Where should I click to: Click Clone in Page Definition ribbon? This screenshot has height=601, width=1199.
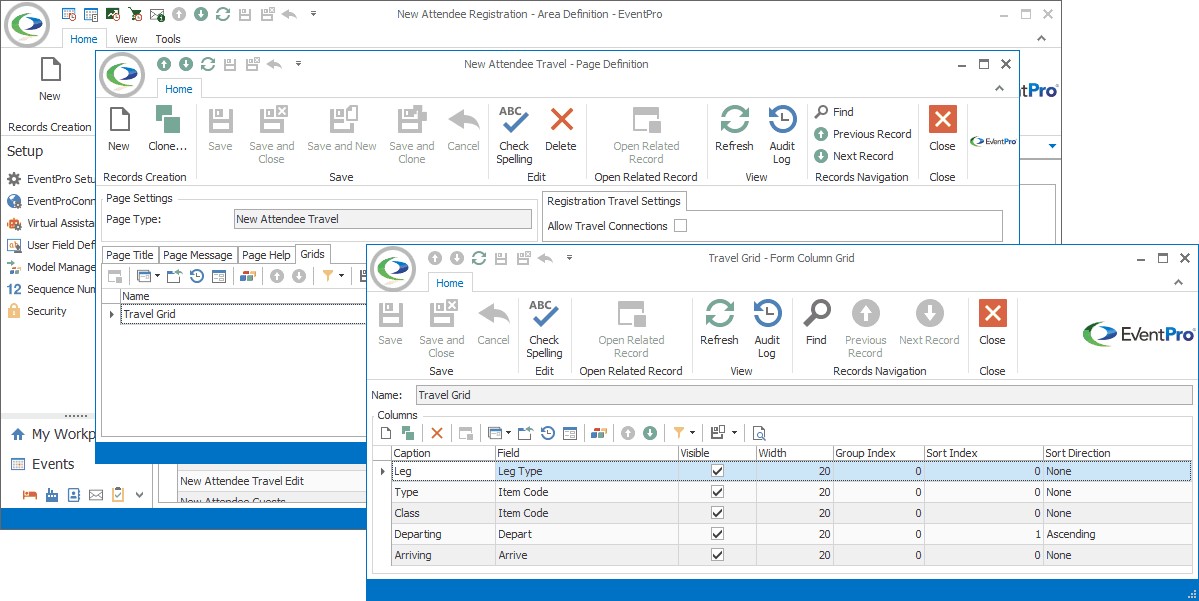(x=167, y=128)
